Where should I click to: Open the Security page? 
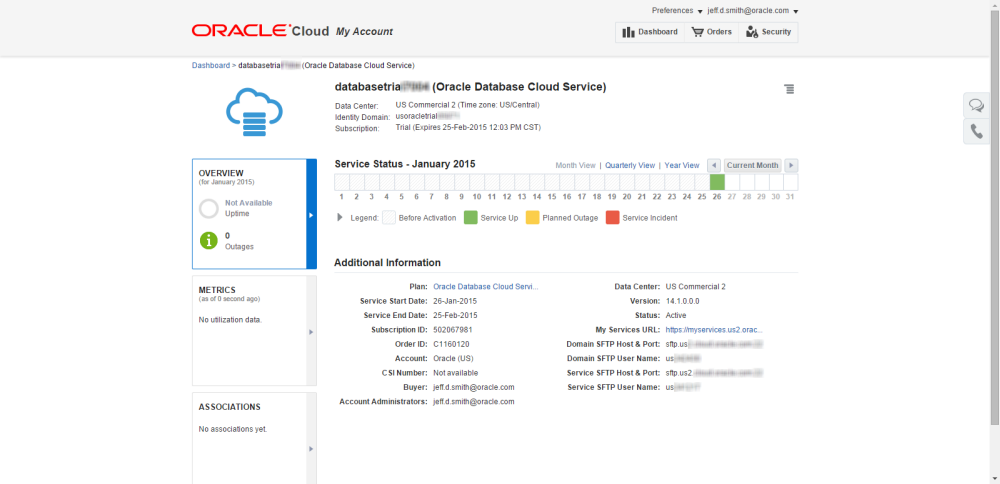point(768,32)
